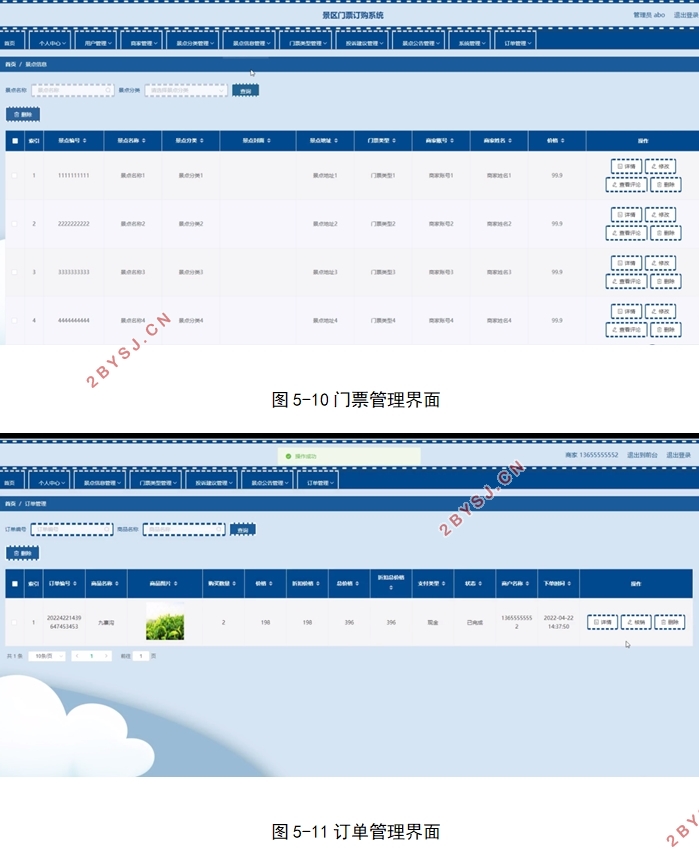Sort order table by 折扣总价格 column
The image size is (699, 866).
pyautogui.click(x=391, y=588)
